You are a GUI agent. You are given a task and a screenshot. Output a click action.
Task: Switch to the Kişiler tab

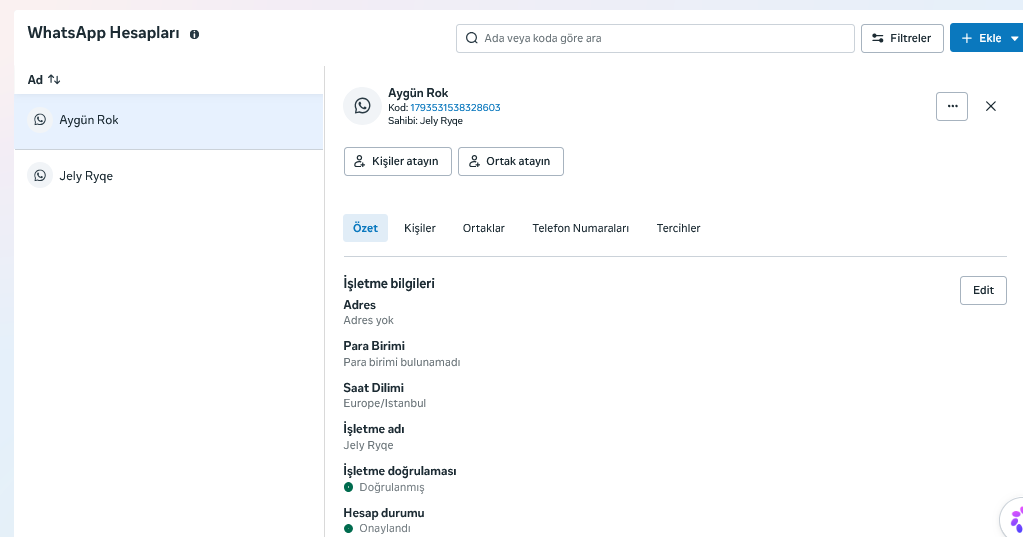pos(420,228)
